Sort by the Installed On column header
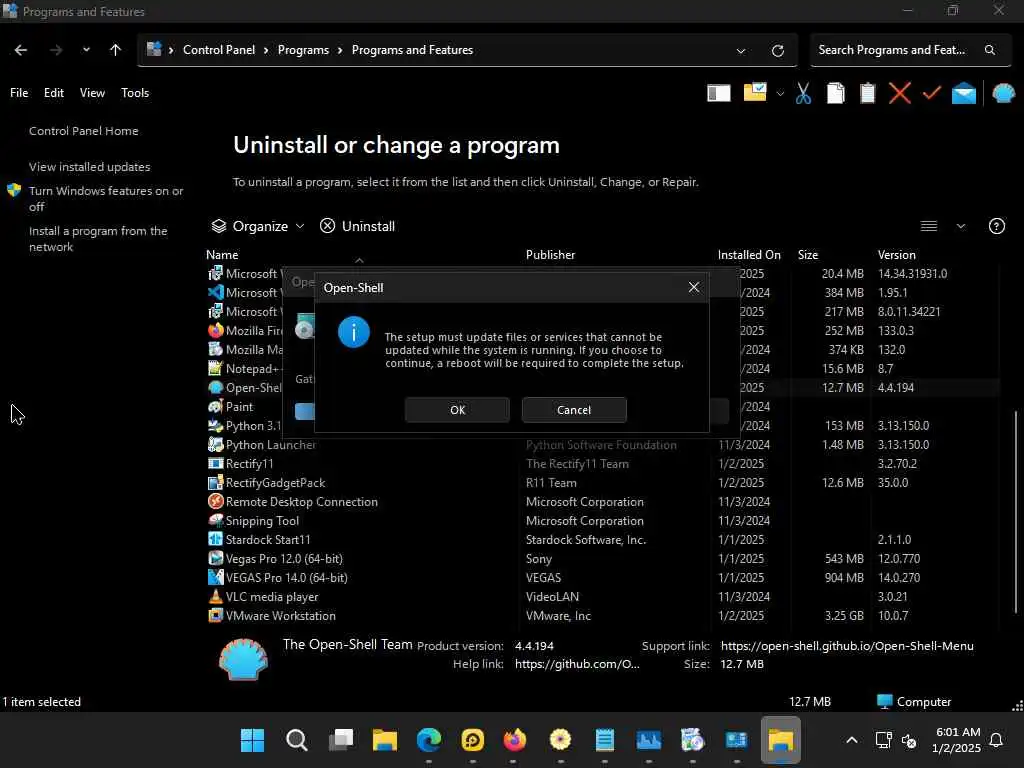 click(x=749, y=255)
